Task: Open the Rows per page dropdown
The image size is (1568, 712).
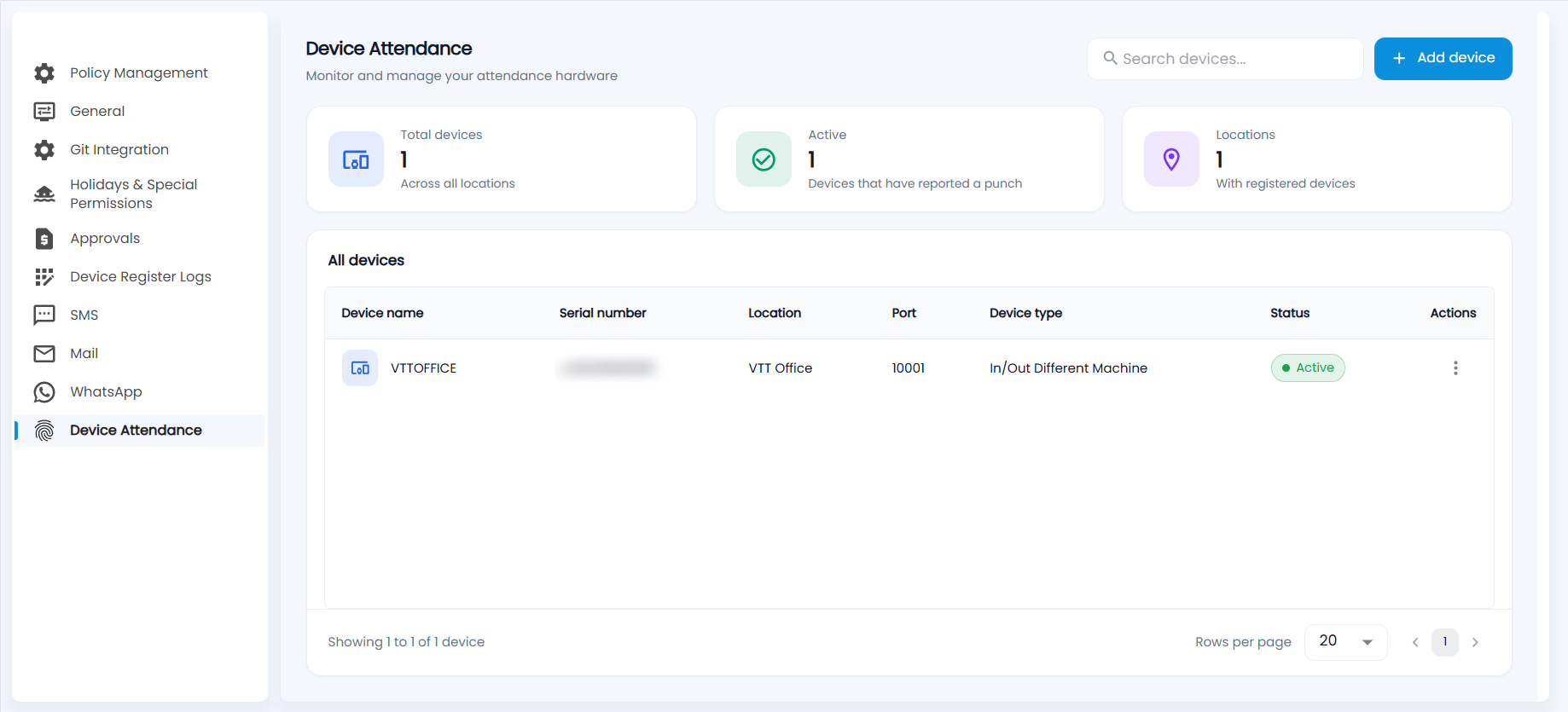Action: (x=1346, y=642)
